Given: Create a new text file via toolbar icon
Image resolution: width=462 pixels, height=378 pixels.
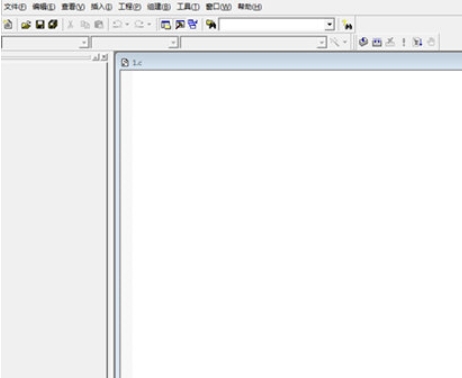Looking at the screenshot, I should (x=8, y=24).
